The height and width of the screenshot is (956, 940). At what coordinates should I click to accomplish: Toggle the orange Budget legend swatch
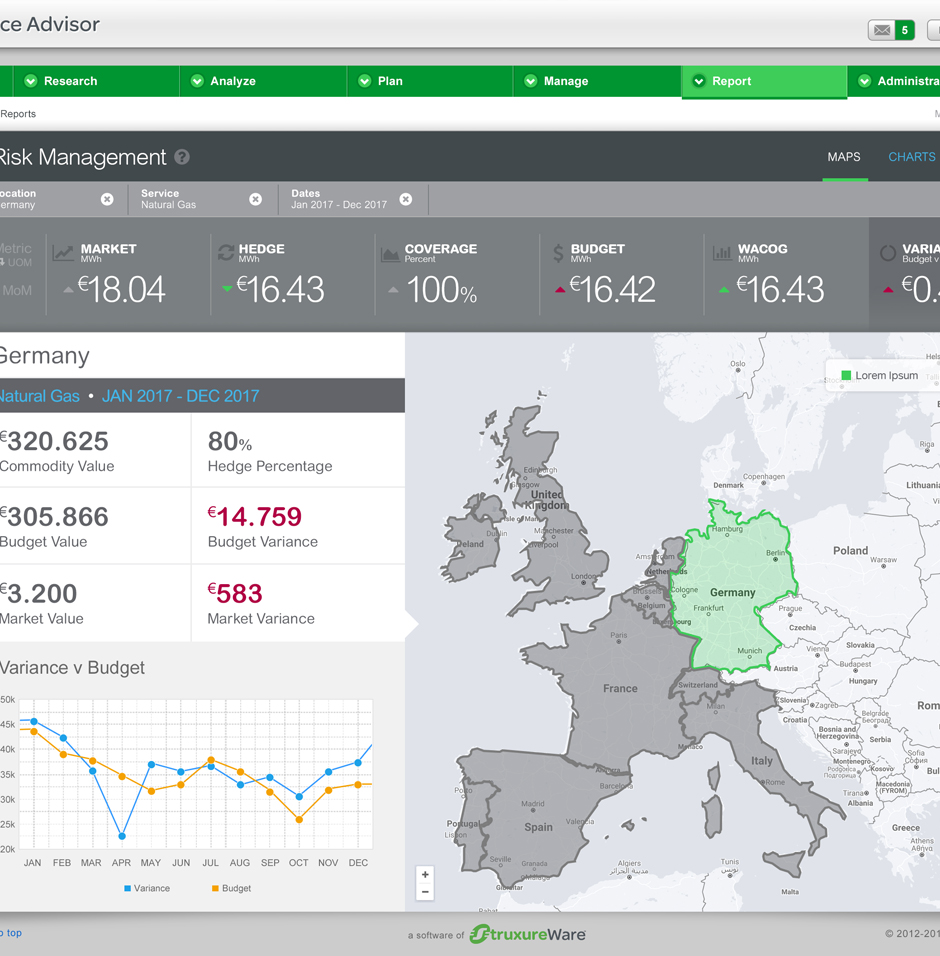click(215, 888)
